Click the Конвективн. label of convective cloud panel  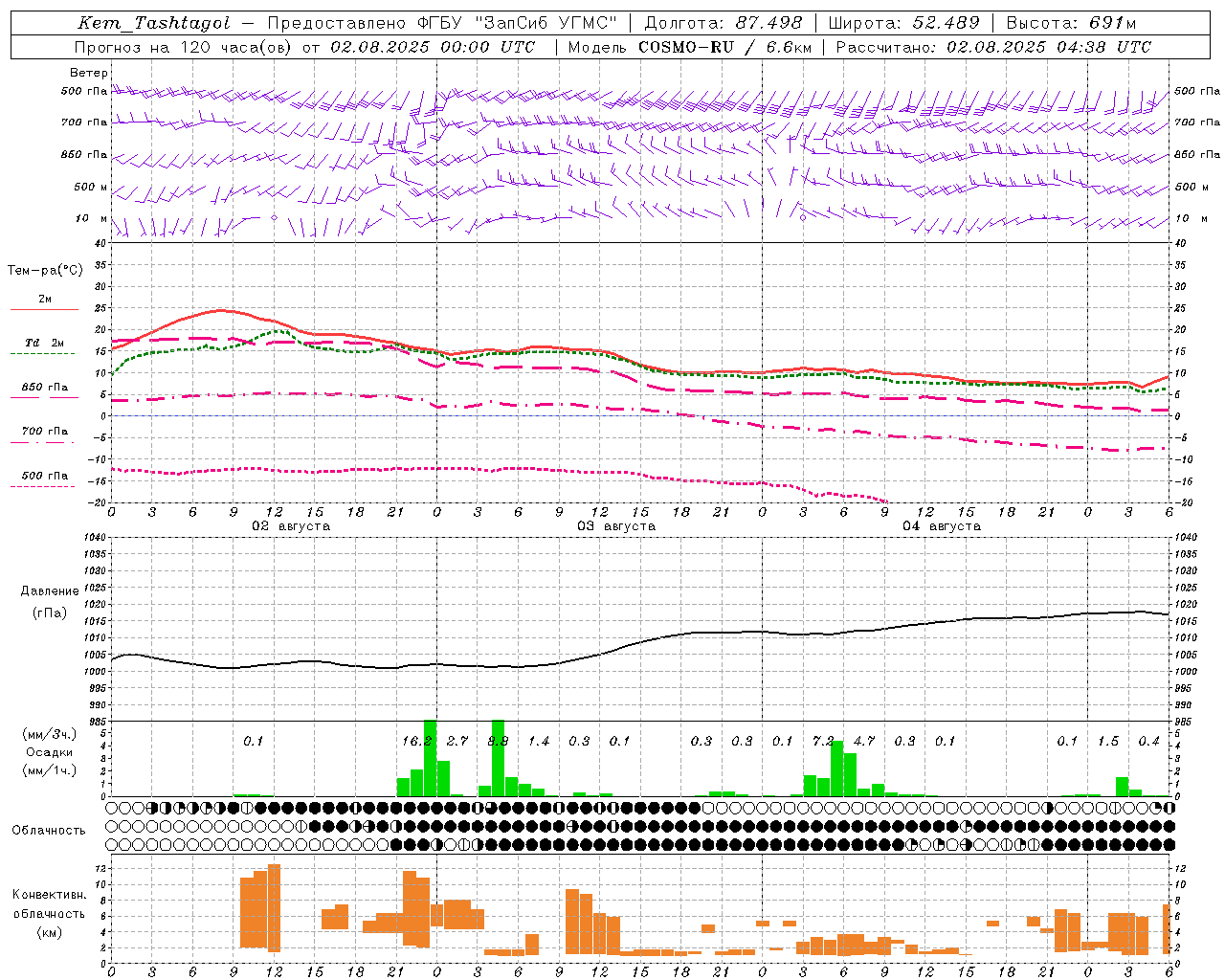point(50,895)
